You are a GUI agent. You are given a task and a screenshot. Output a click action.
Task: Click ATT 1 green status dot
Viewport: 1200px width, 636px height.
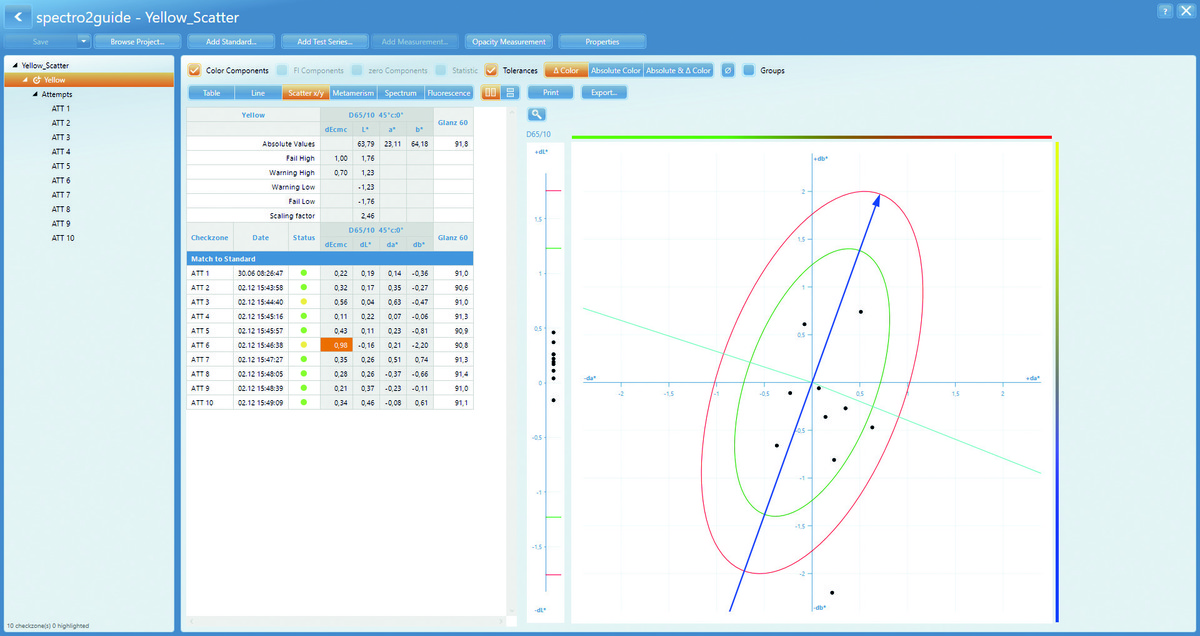304,272
